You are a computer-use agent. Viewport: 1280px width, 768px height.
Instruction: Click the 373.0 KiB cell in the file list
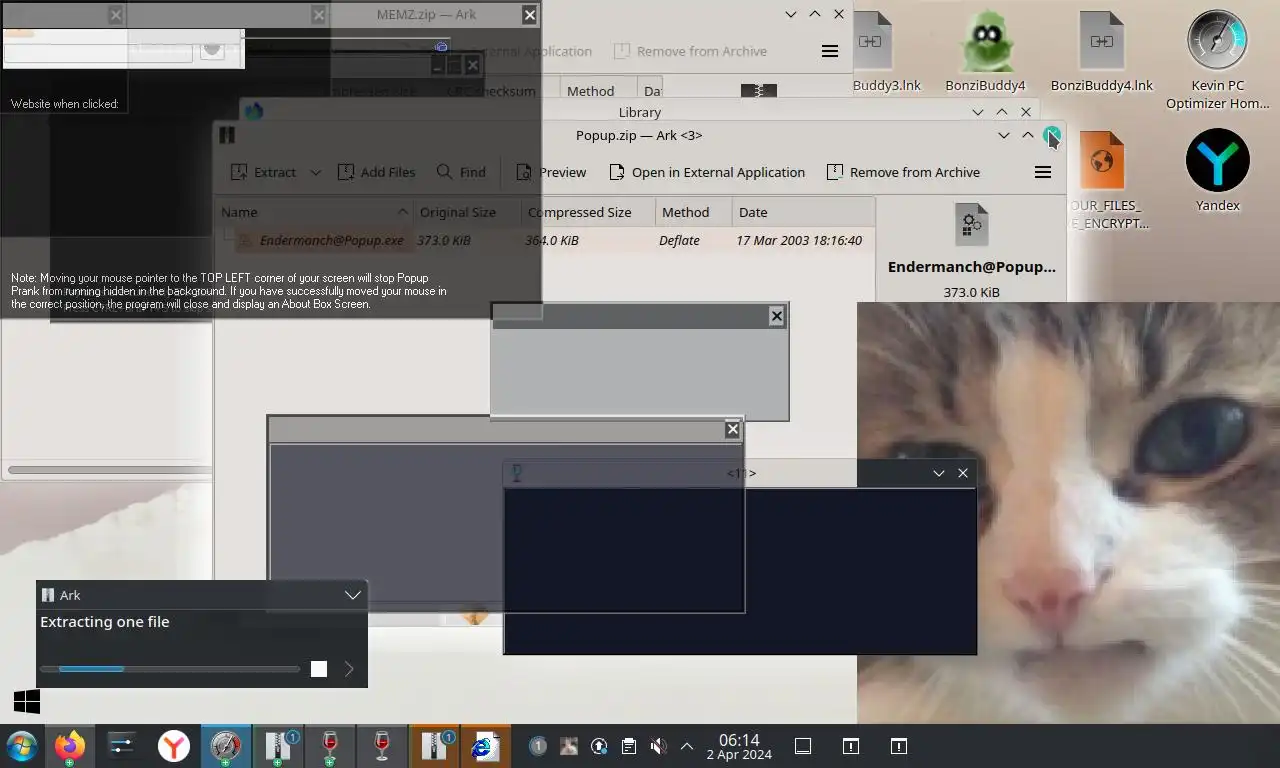point(444,240)
